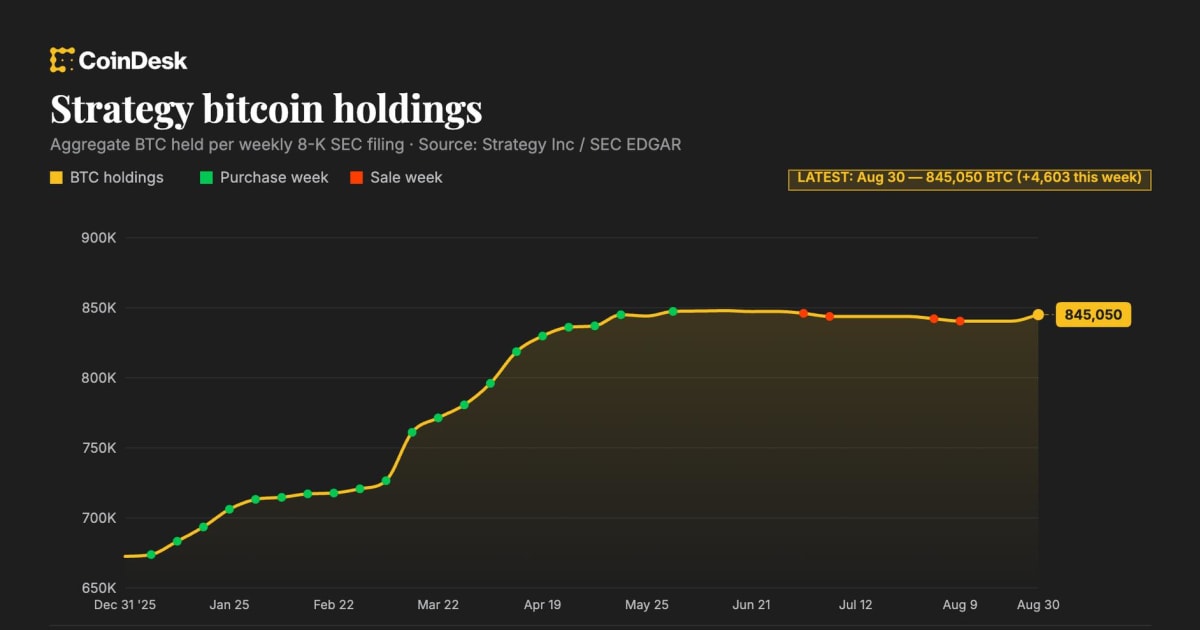Image resolution: width=1200 pixels, height=630 pixels.
Task: Click the 850K y-axis label
Action: 98,308
